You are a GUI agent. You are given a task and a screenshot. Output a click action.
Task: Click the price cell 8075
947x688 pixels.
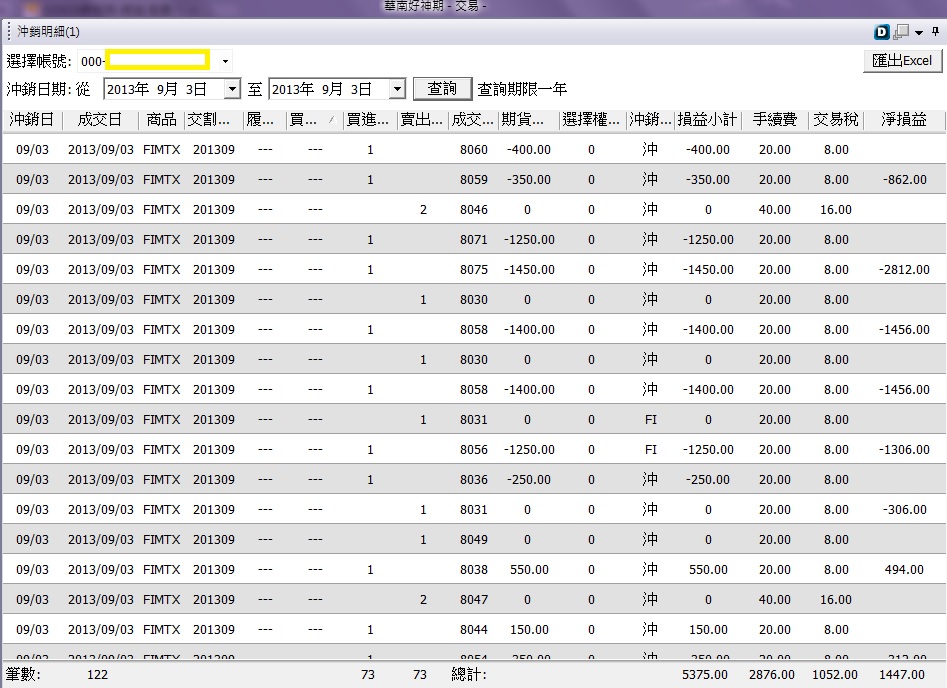[474, 269]
